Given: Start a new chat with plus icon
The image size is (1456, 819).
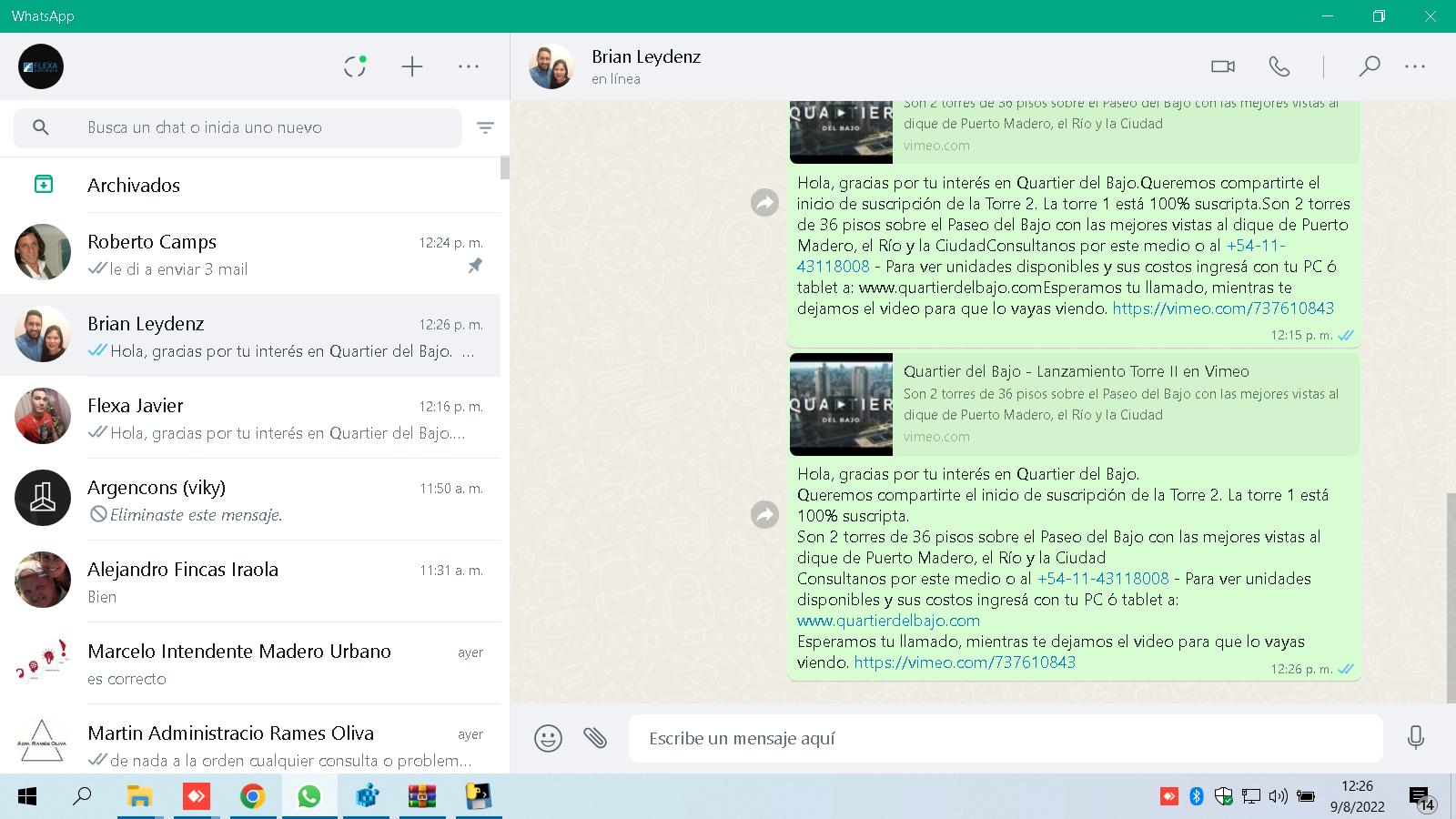Looking at the screenshot, I should coord(412,66).
